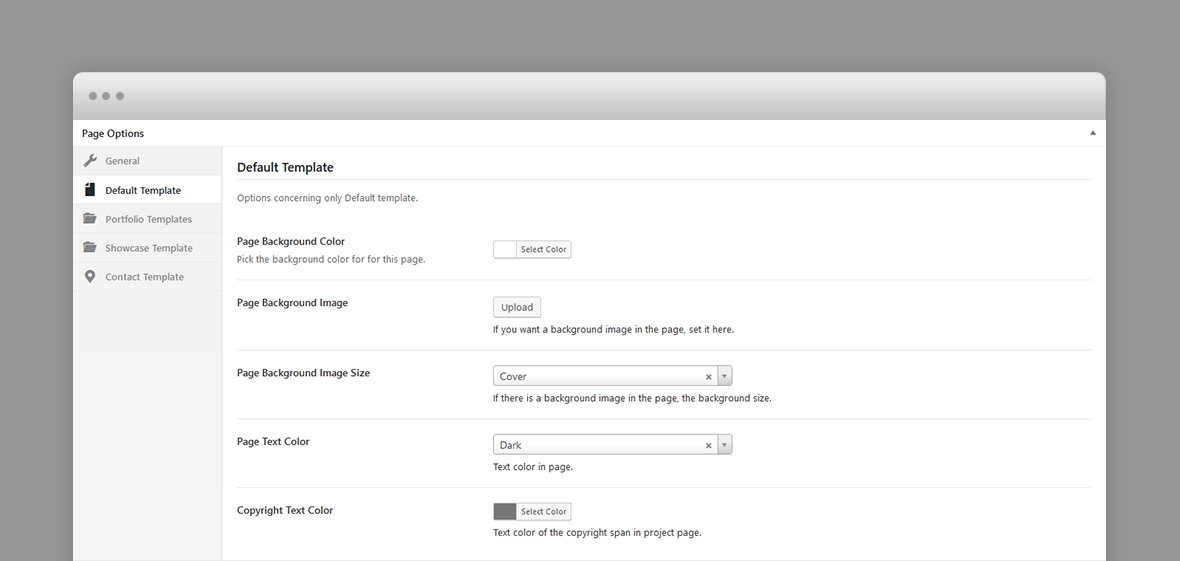Clear the Dark selection with its x icon

tap(708, 445)
